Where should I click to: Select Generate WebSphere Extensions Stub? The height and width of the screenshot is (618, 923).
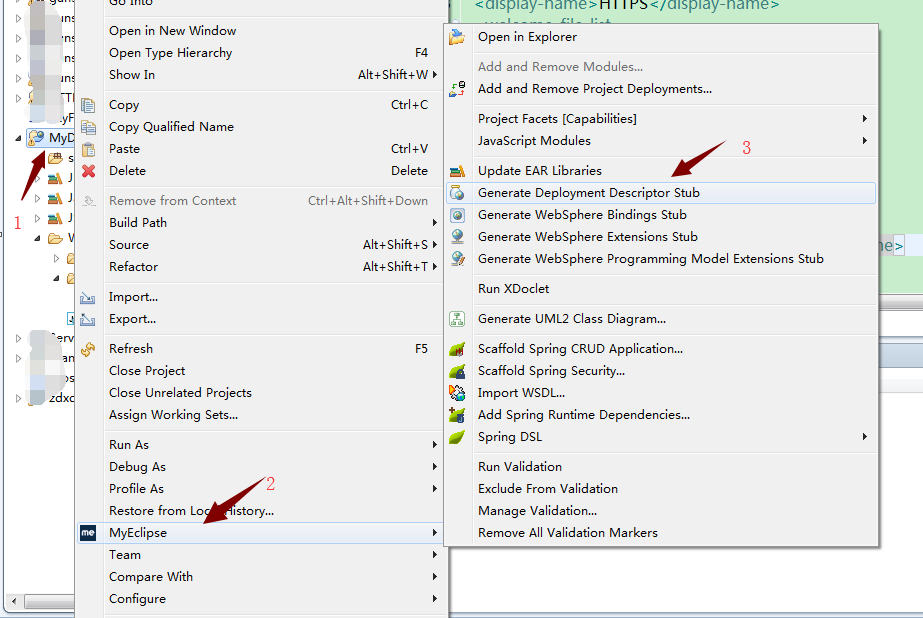[x=587, y=237]
